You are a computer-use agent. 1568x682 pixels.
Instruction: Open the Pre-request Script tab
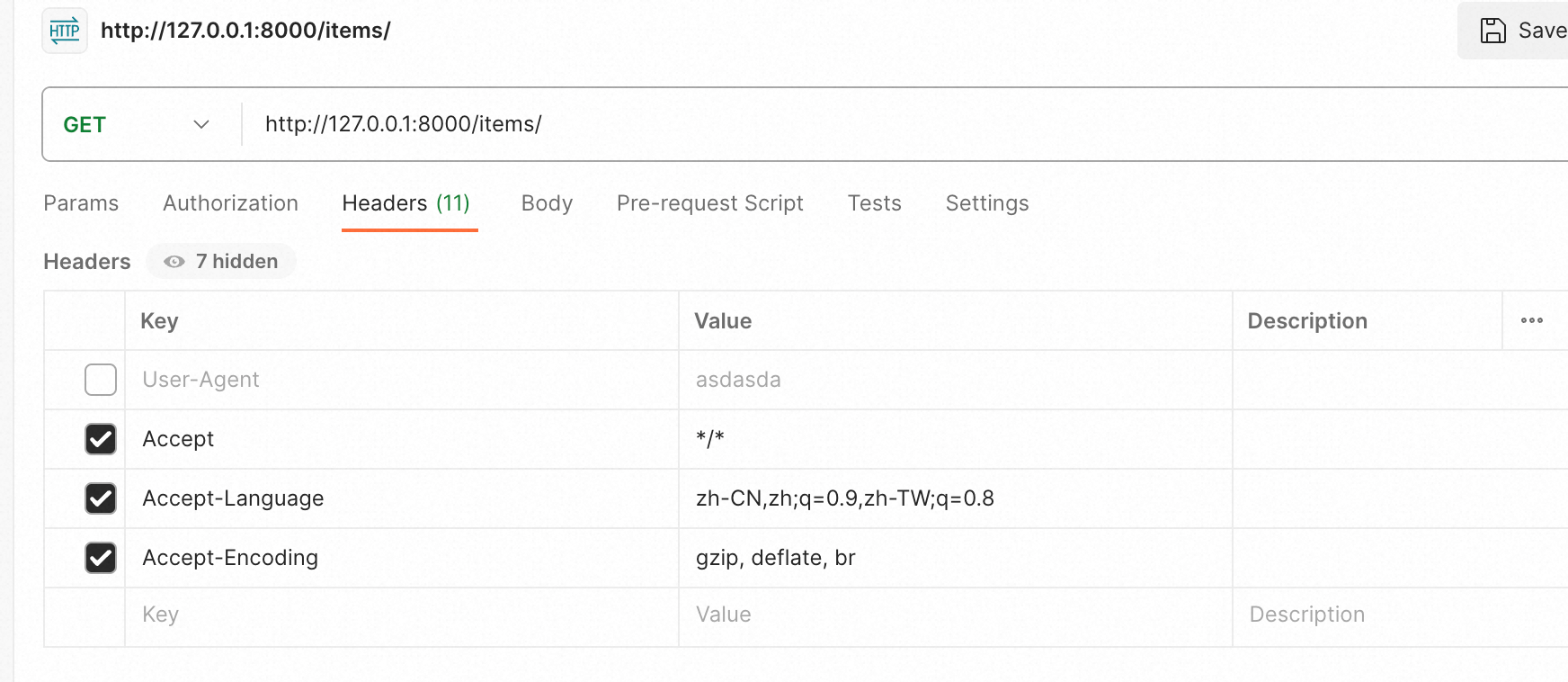coord(709,203)
